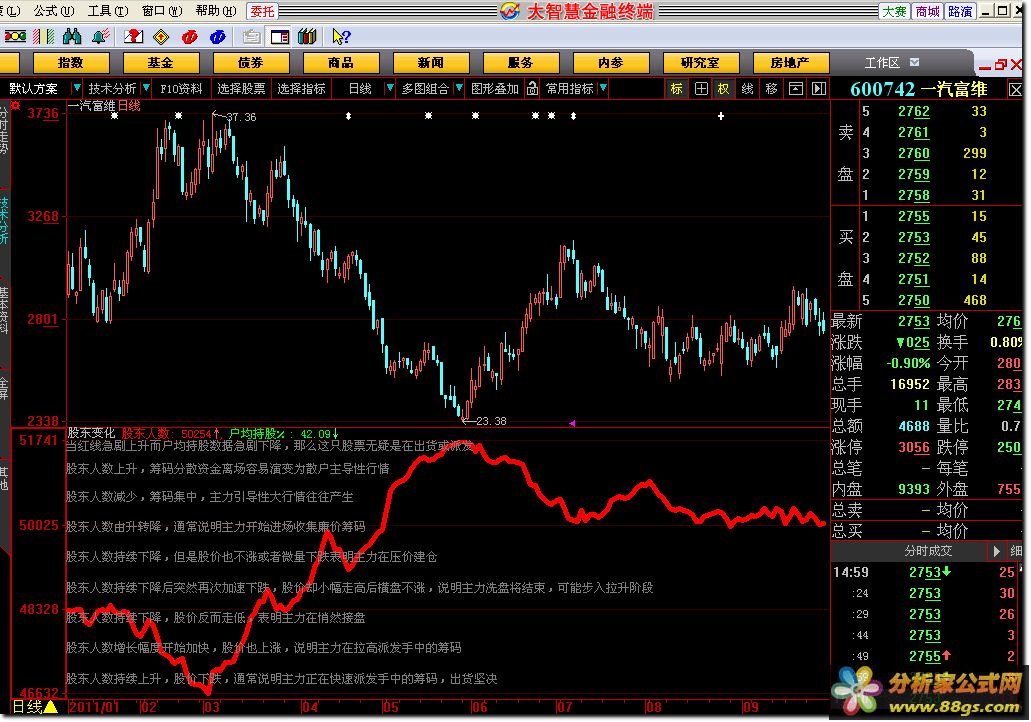Image resolution: width=1031 pixels, height=722 pixels.
Task: Click the grid 田 icon in the chart toolbar
Action: tap(701, 88)
